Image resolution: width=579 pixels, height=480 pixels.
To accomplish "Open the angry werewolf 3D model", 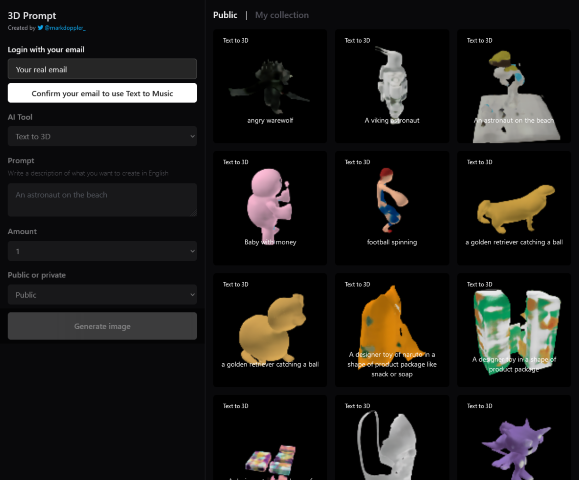I will (x=270, y=86).
